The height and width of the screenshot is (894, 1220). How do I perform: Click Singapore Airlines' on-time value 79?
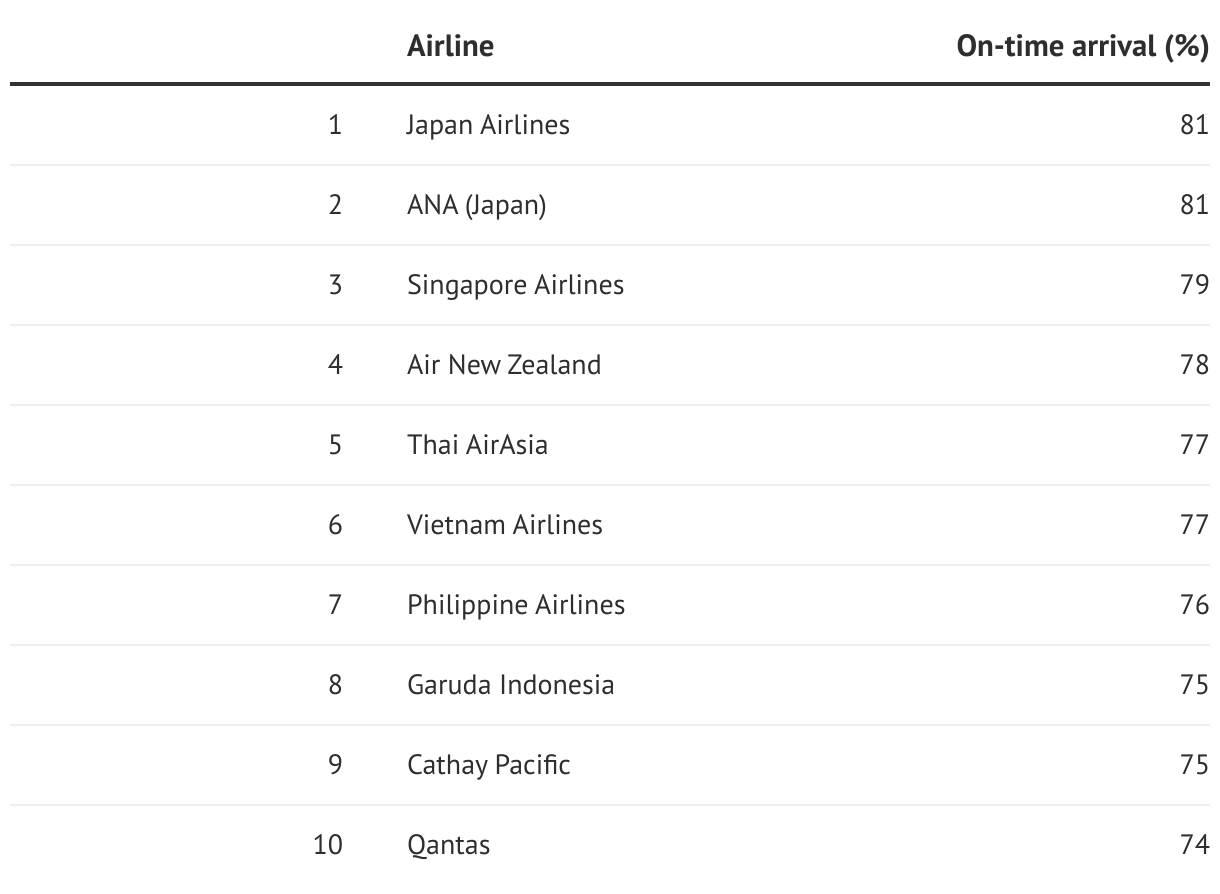1194,285
